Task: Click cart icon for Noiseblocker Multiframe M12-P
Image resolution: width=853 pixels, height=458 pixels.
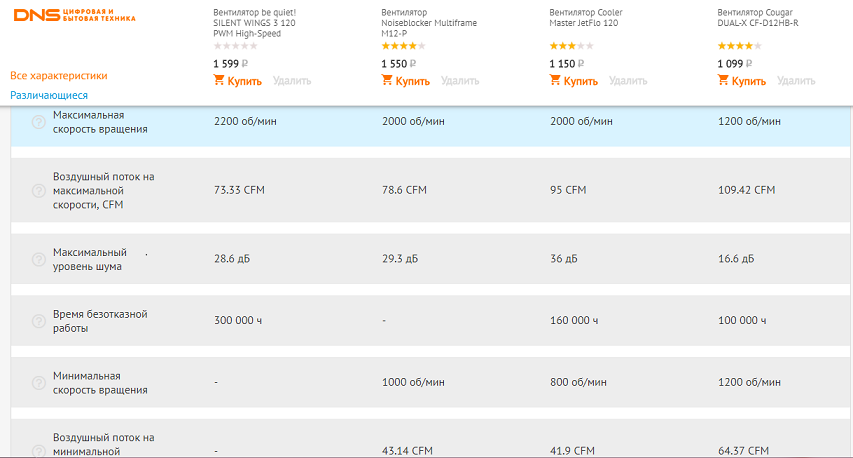Action: (387, 81)
